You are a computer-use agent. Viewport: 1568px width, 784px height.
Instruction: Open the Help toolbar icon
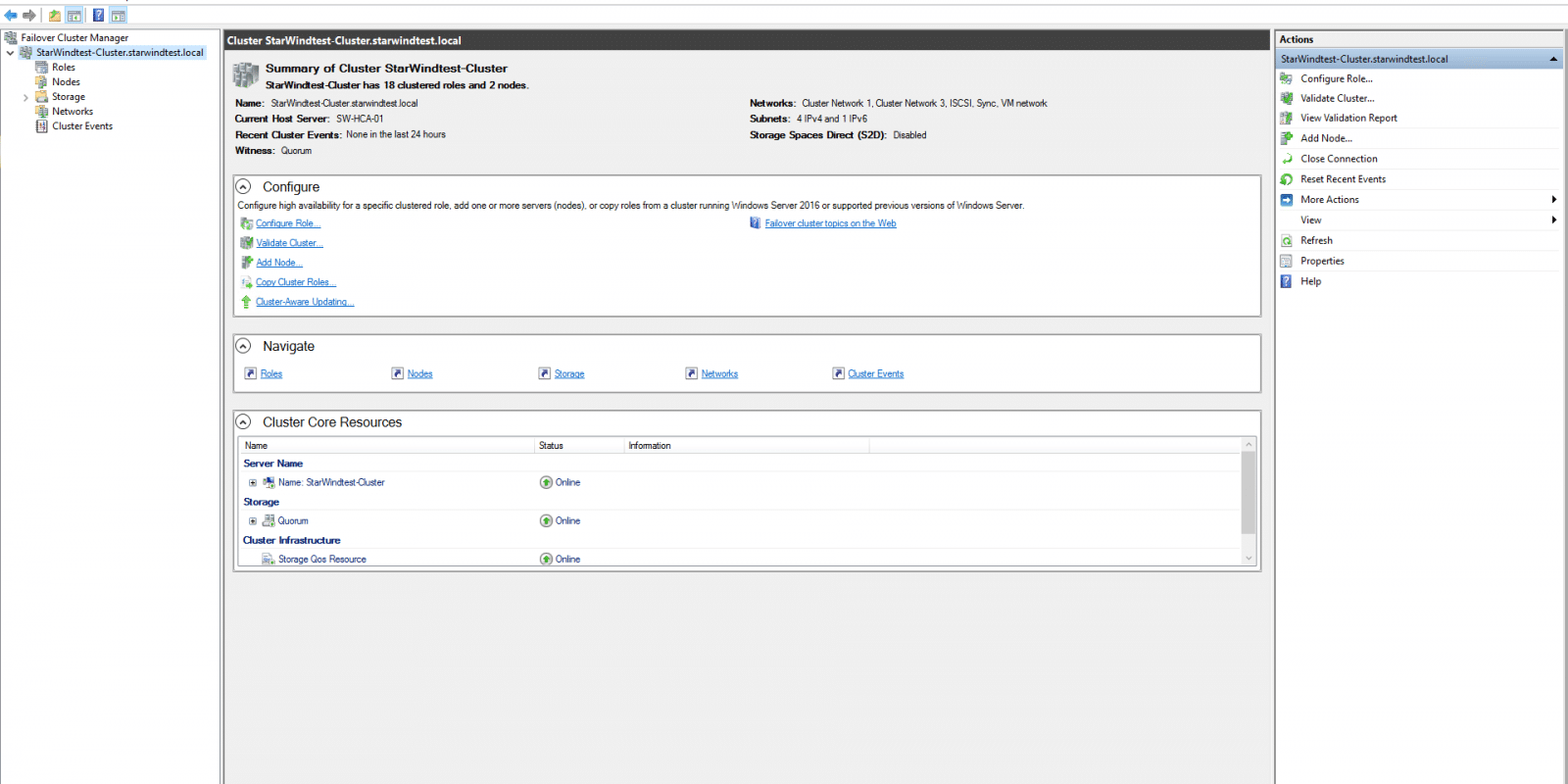pos(98,15)
